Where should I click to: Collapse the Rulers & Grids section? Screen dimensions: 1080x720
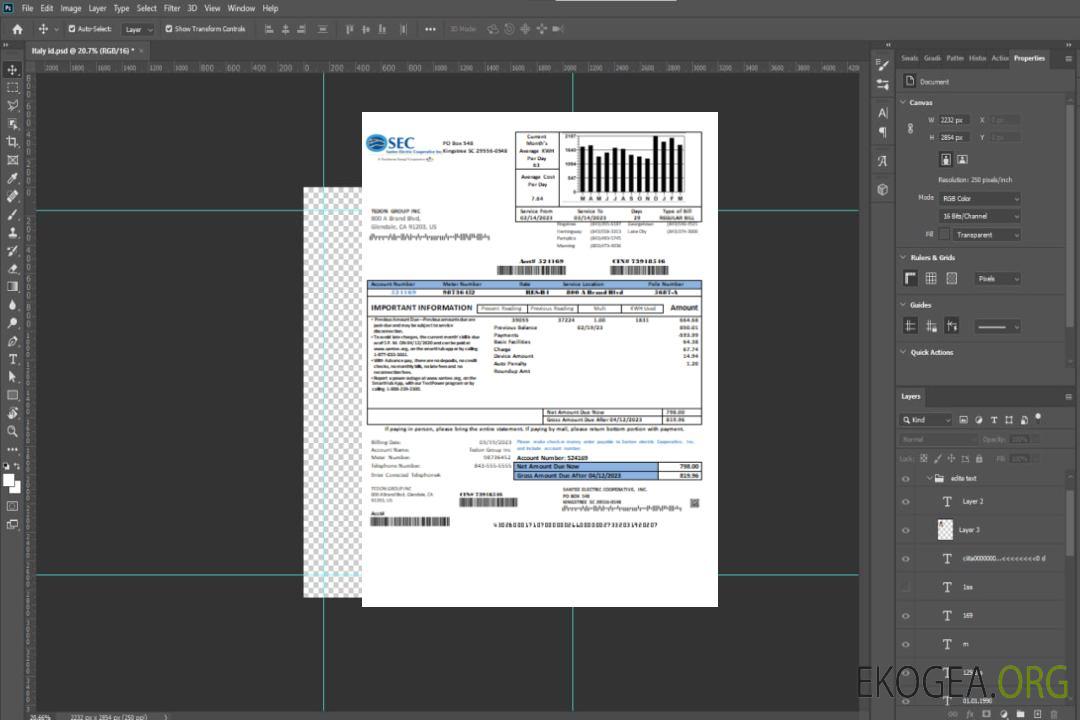tap(903, 258)
